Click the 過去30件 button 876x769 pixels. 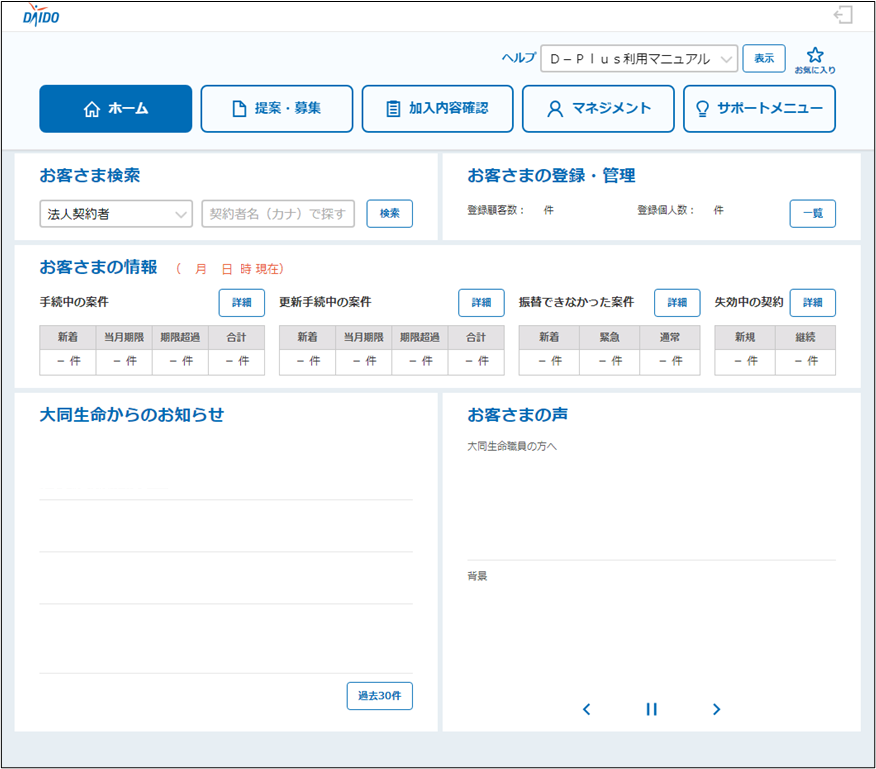(379, 696)
